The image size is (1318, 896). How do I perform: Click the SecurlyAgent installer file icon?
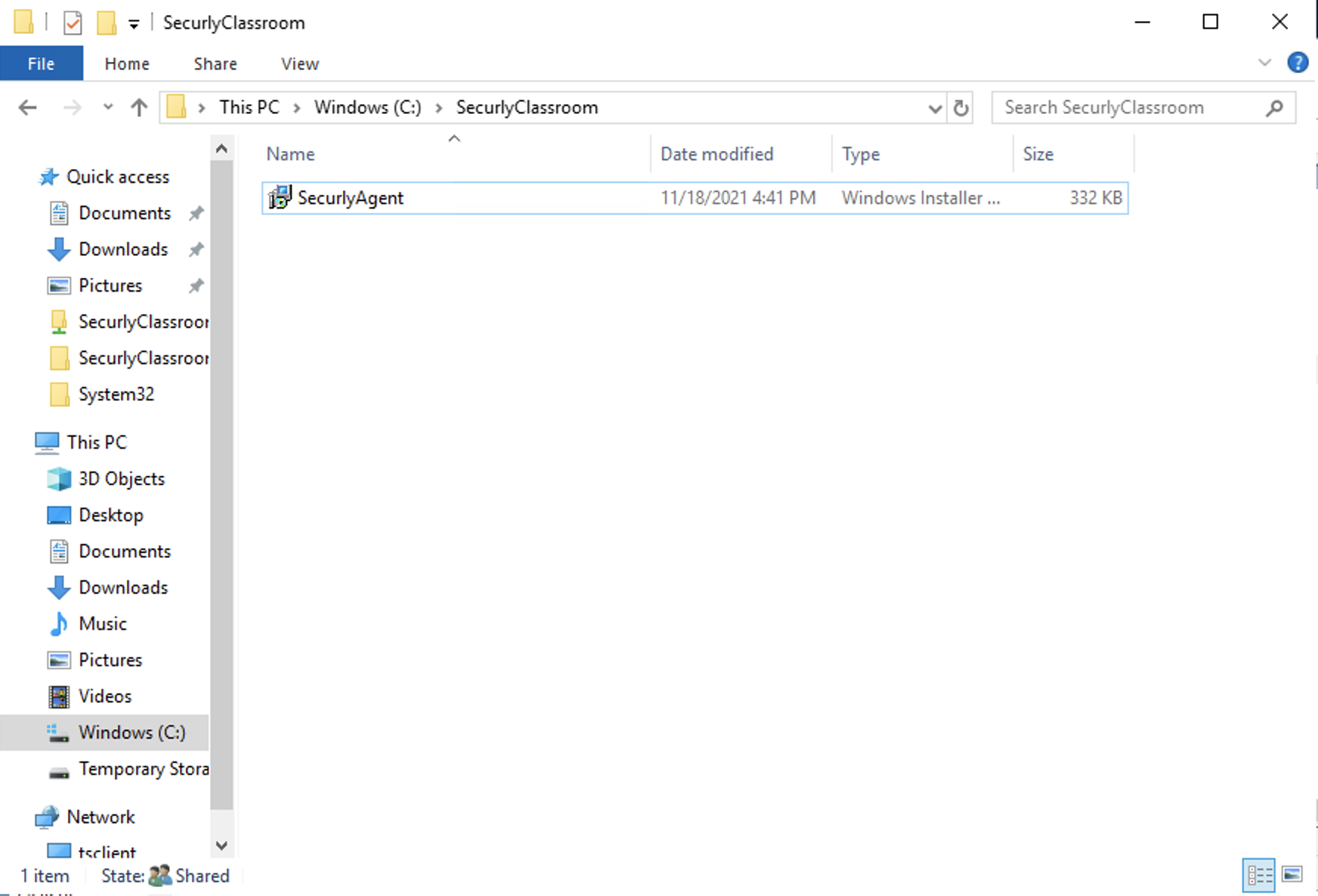click(x=280, y=198)
